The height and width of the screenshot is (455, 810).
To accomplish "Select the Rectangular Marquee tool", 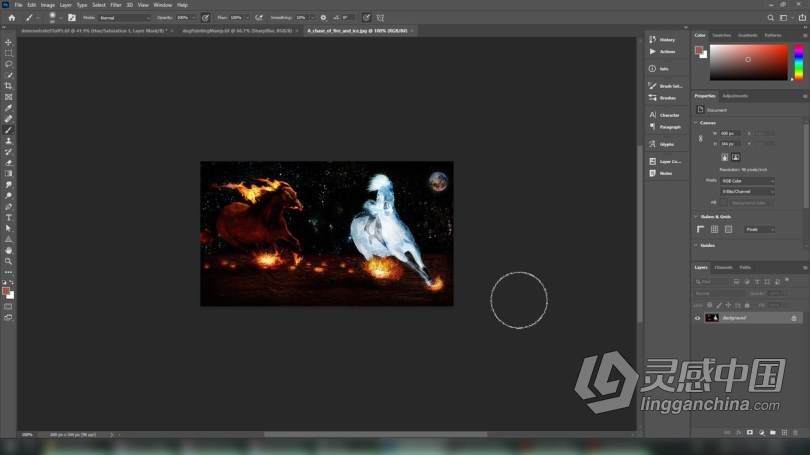I will 8,53.
